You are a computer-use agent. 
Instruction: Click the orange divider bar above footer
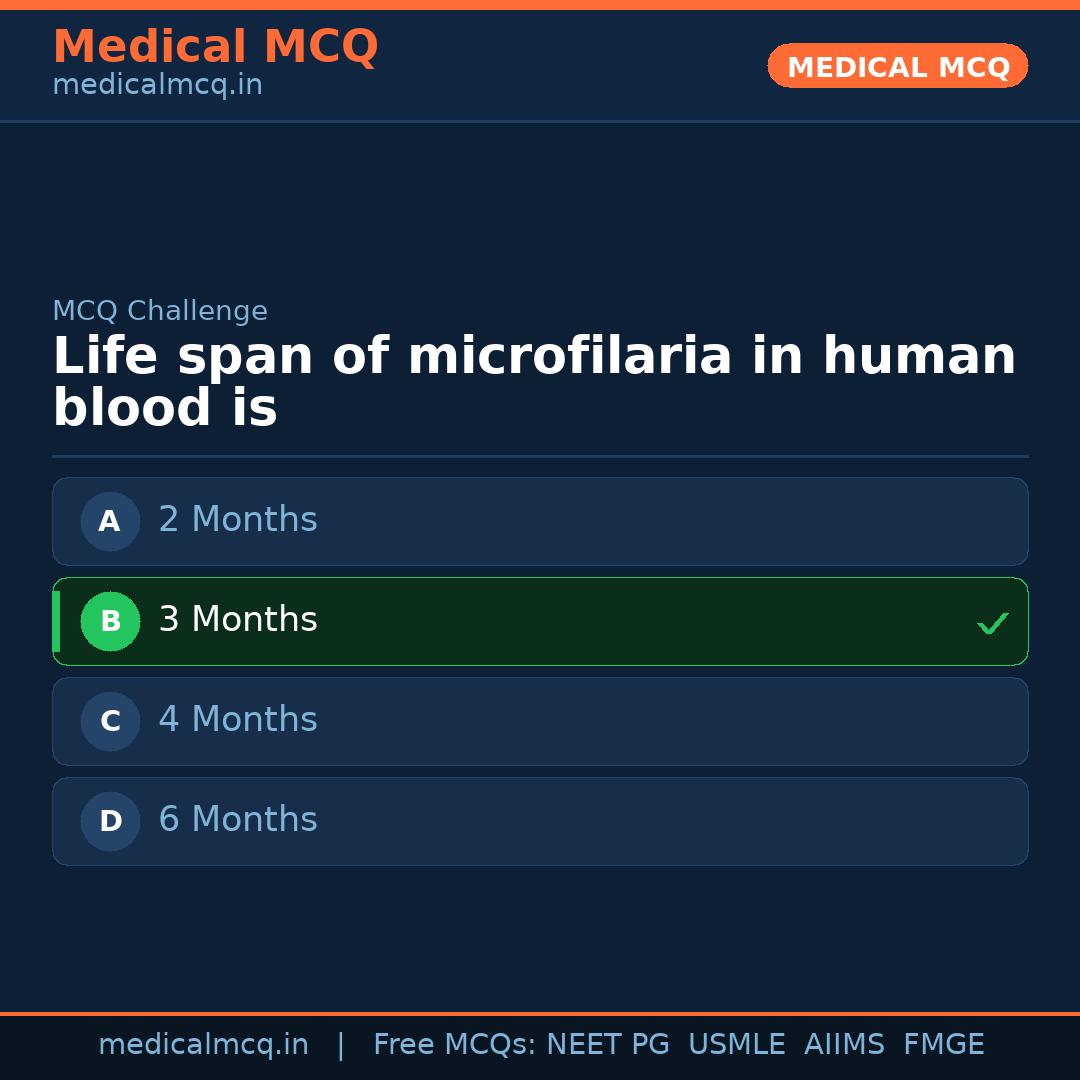(x=540, y=1013)
